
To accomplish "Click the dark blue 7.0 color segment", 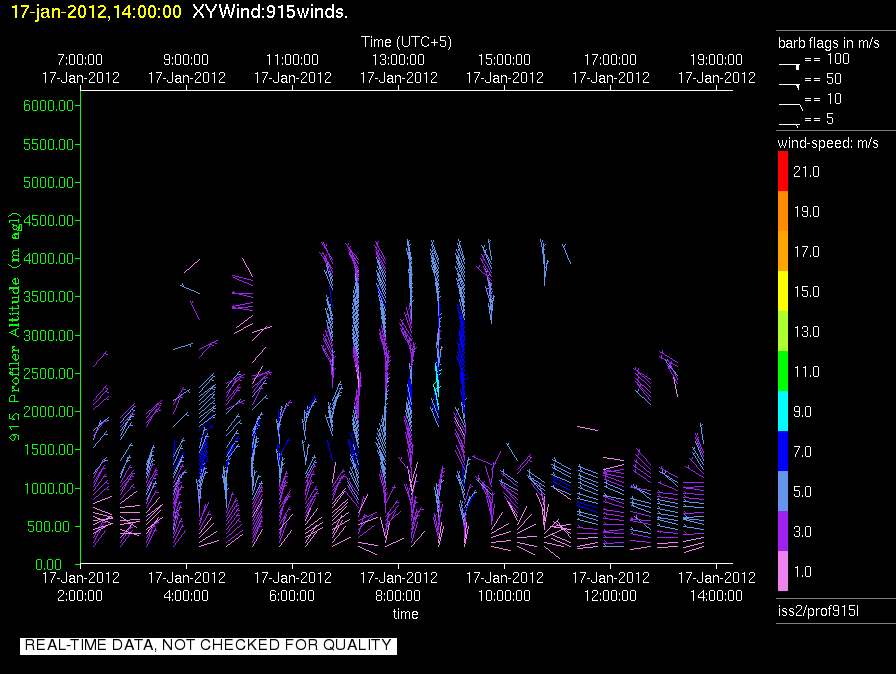I will click(783, 451).
